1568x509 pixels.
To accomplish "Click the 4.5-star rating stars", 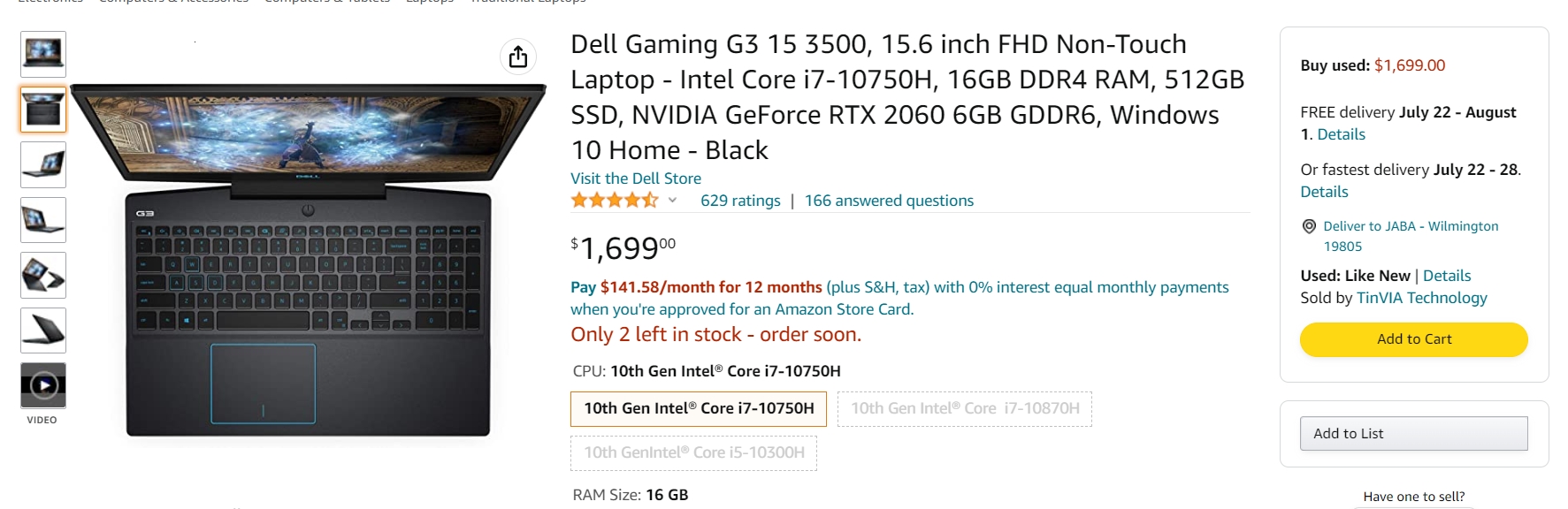I will tap(615, 201).
